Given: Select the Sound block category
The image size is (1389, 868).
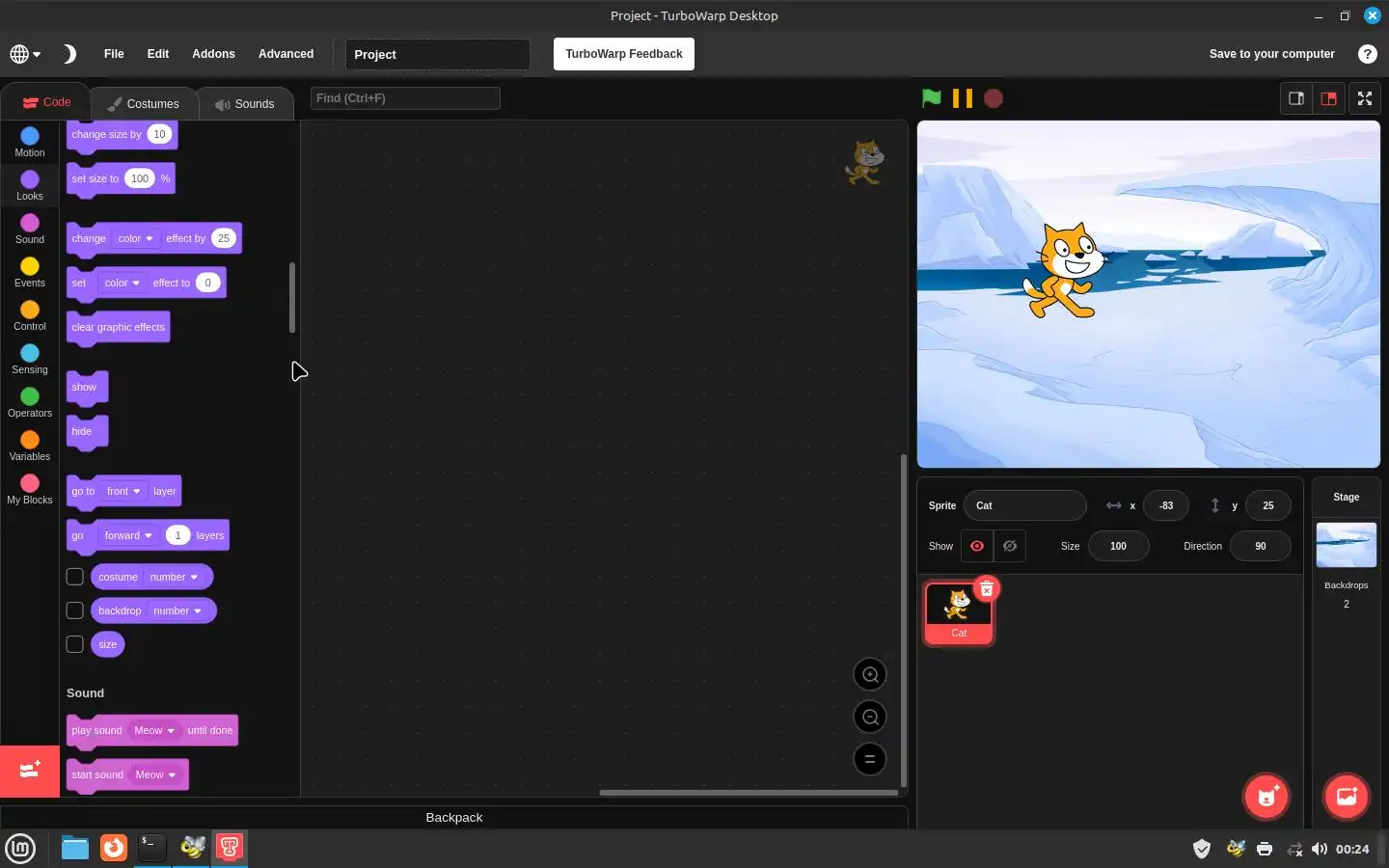Looking at the screenshot, I should coord(30,229).
